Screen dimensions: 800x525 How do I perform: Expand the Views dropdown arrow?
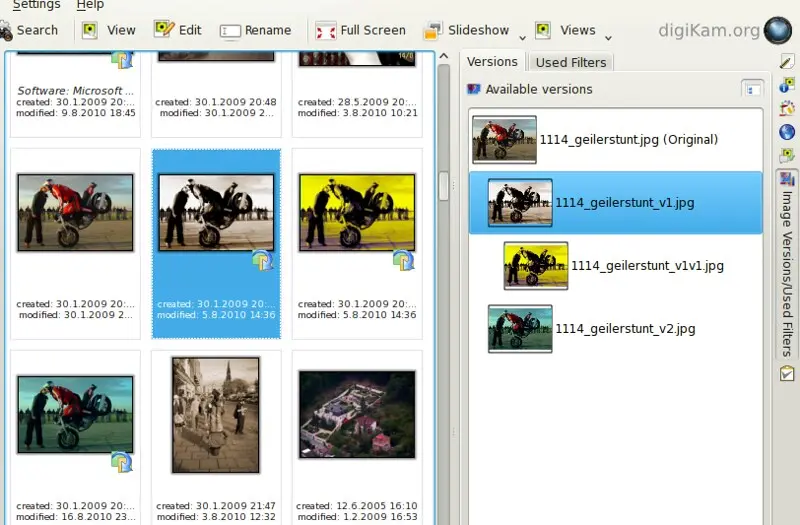click(x=608, y=37)
